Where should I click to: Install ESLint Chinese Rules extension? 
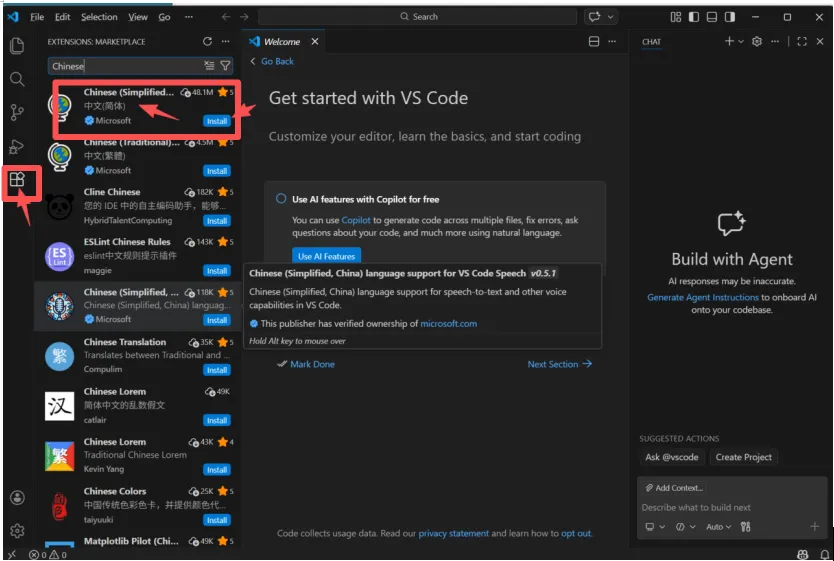click(217, 271)
